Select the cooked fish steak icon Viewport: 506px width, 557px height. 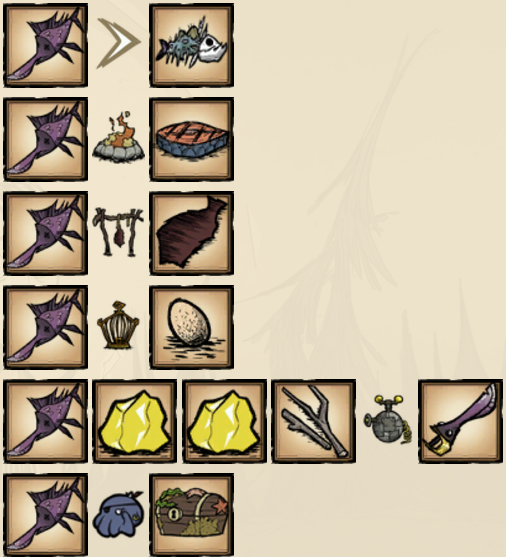192,139
